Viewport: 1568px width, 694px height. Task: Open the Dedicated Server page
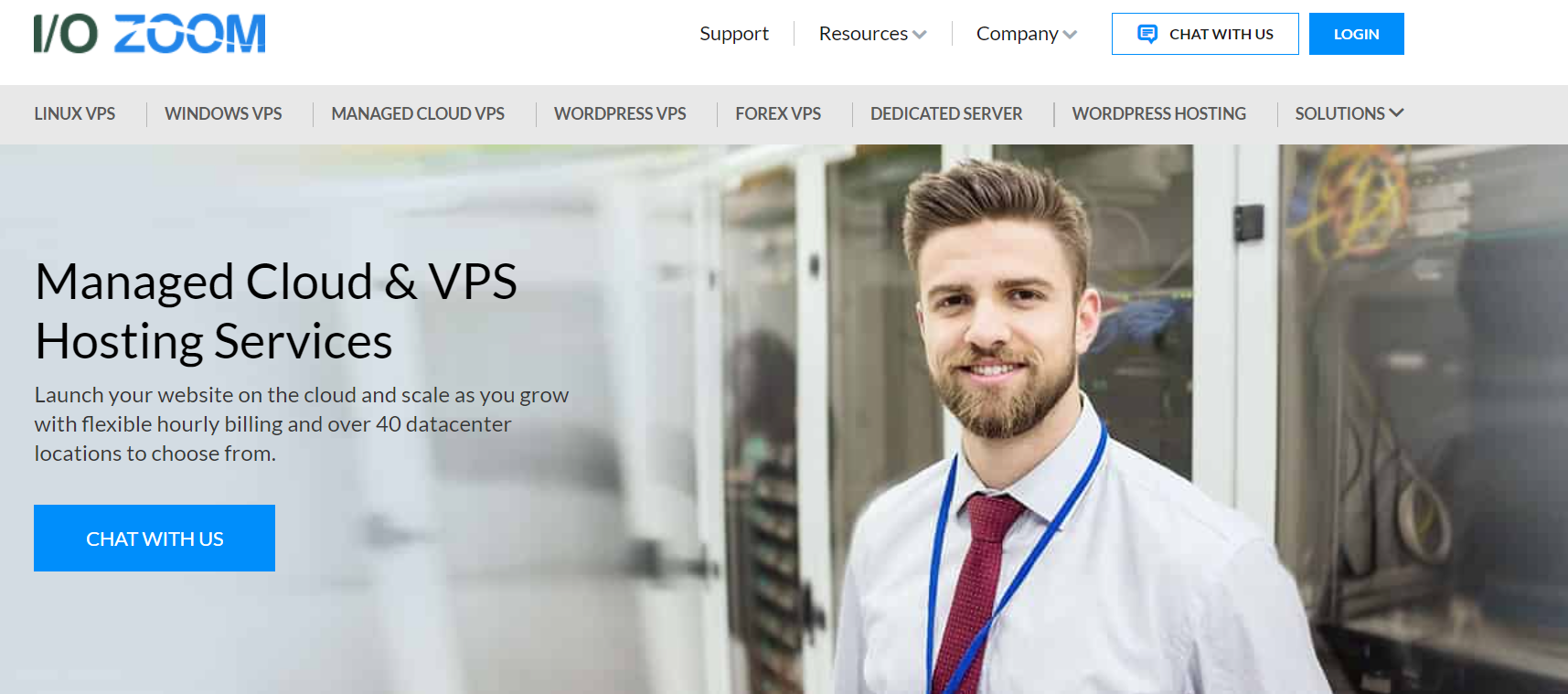pos(946,113)
